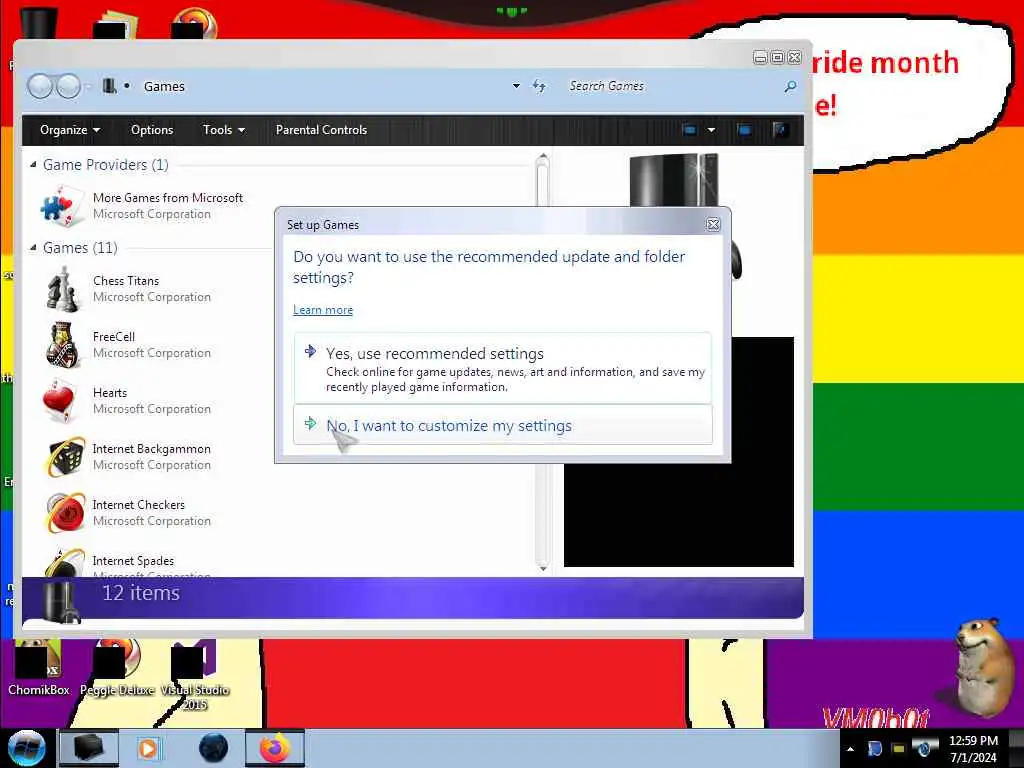This screenshot has width=1024, height=768.
Task: Click the Internet Spades icon
Action: point(65,563)
